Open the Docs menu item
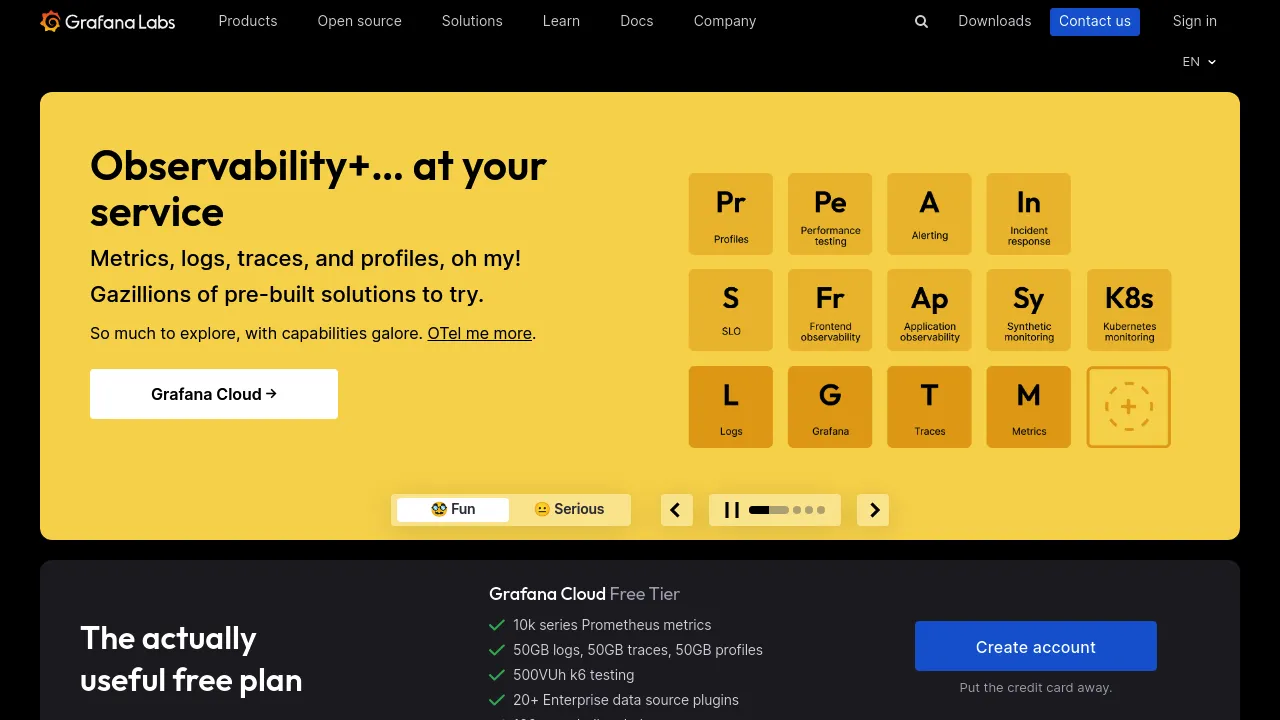Image resolution: width=1280 pixels, height=720 pixels. [x=637, y=21]
